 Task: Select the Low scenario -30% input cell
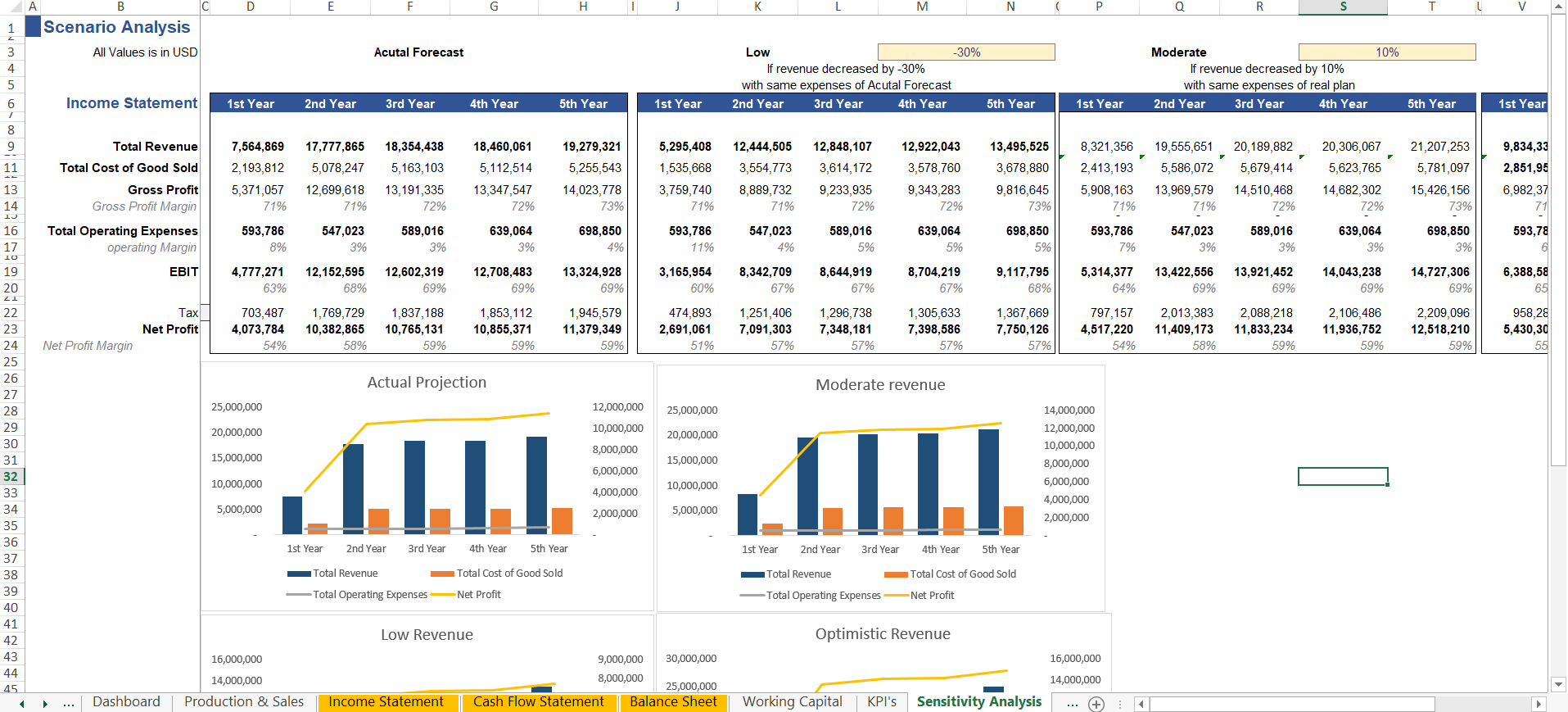point(966,52)
